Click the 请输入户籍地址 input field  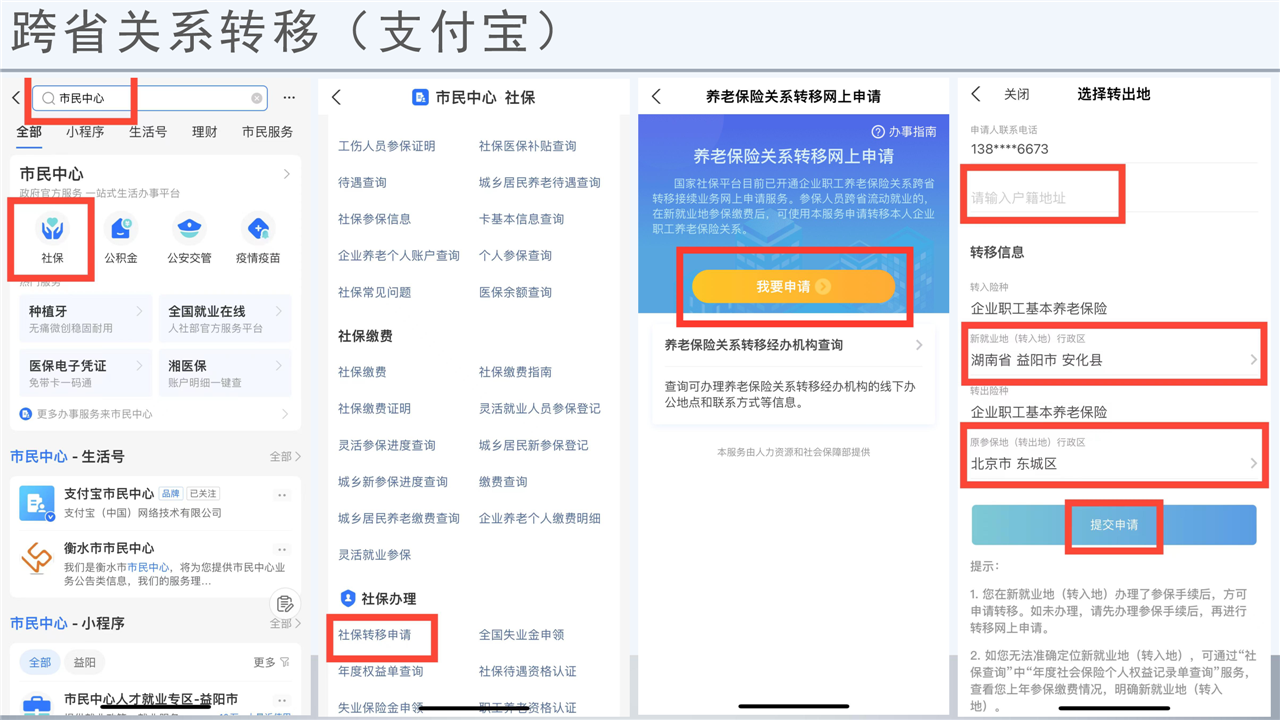[x=1045, y=198]
